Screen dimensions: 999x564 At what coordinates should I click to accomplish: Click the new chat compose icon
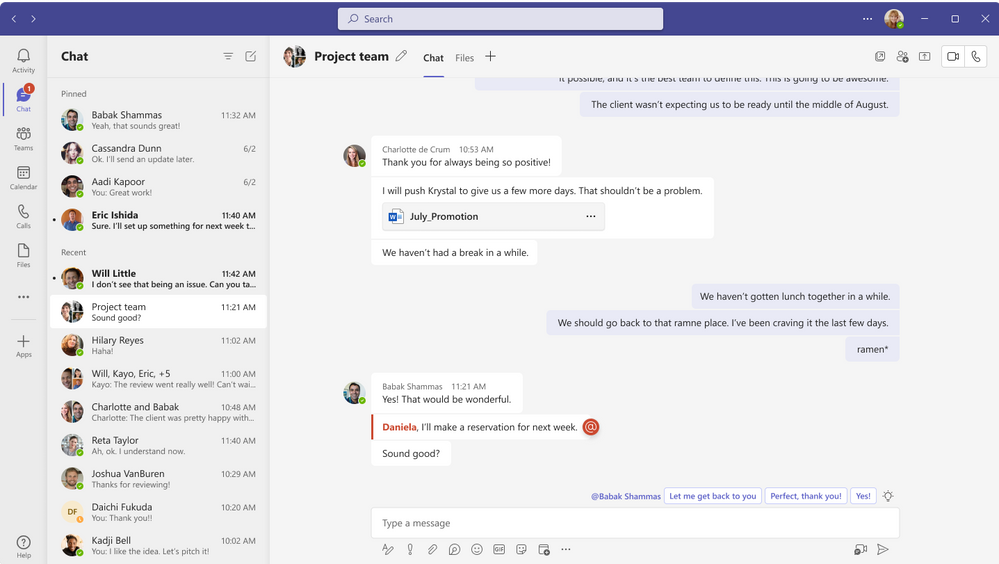point(251,57)
